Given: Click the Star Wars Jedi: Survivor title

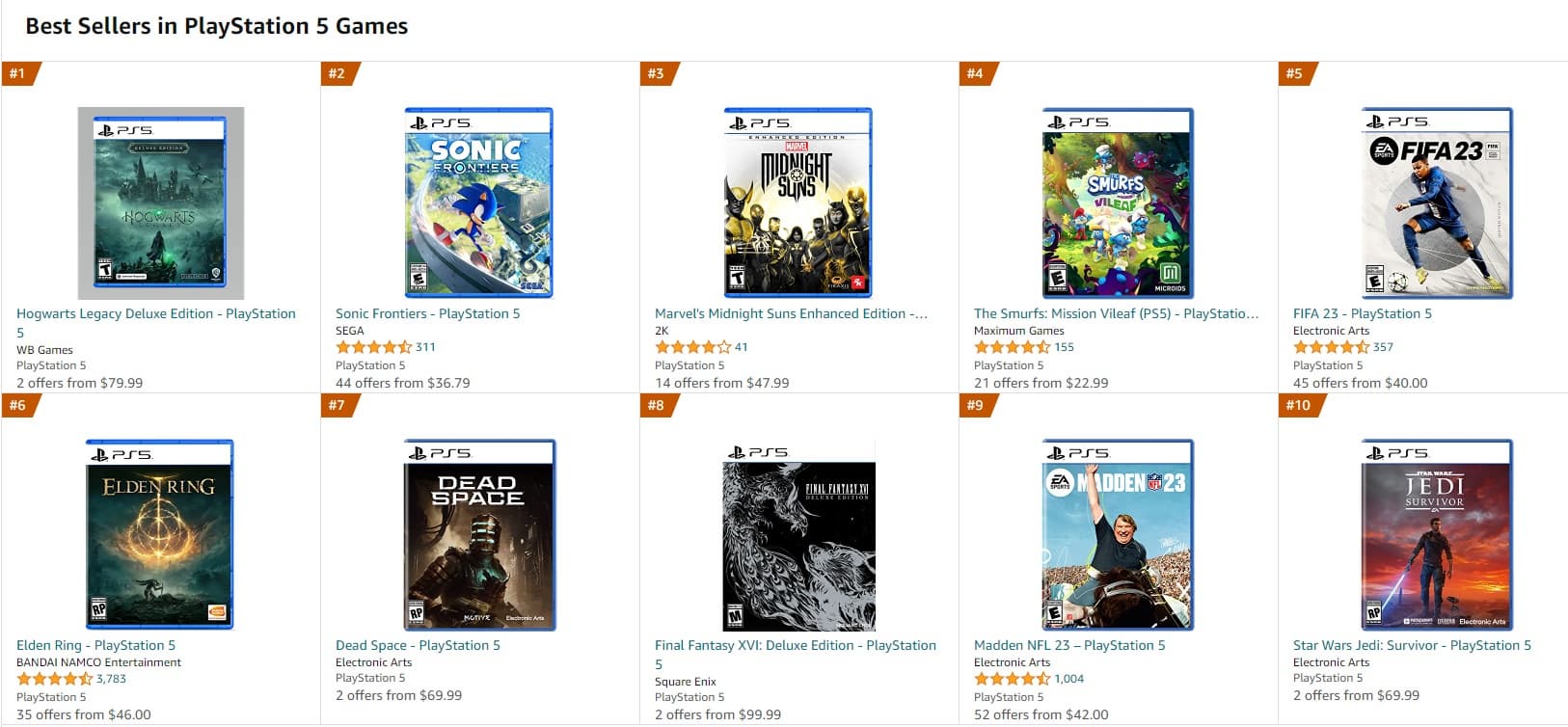Looking at the screenshot, I should click(1412, 646).
